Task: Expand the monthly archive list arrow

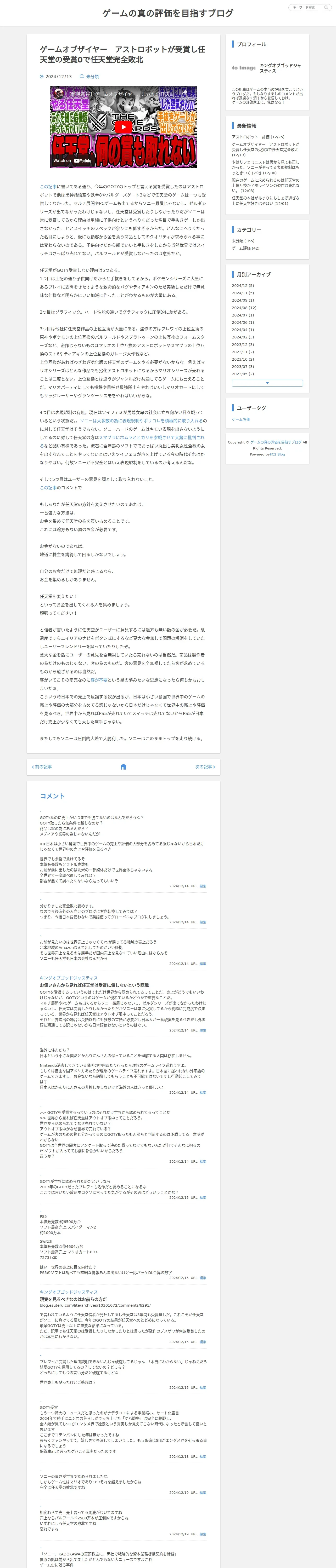Action: tap(267, 383)
